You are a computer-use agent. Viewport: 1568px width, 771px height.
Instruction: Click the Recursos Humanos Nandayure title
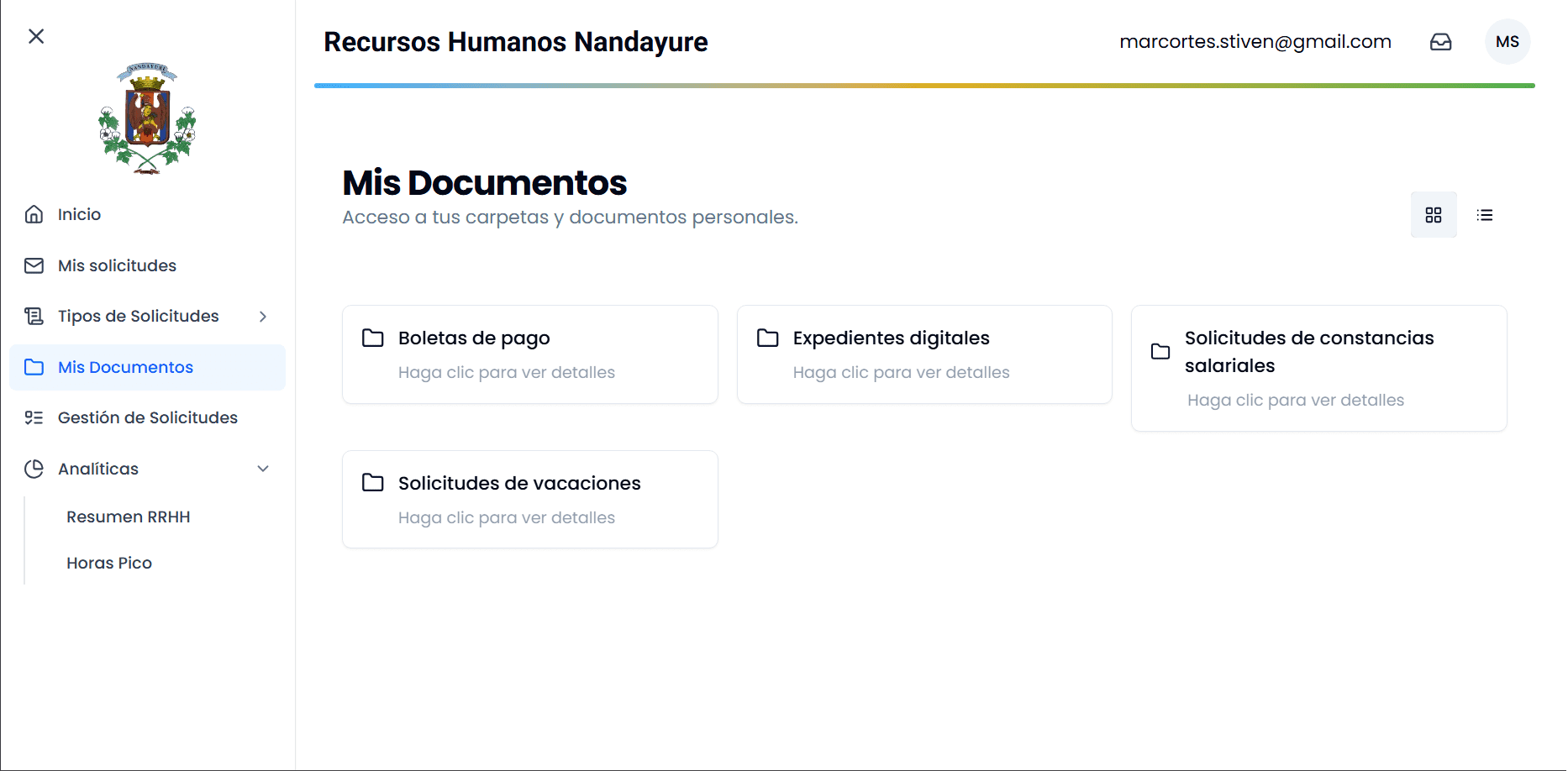[x=516, y=42]
